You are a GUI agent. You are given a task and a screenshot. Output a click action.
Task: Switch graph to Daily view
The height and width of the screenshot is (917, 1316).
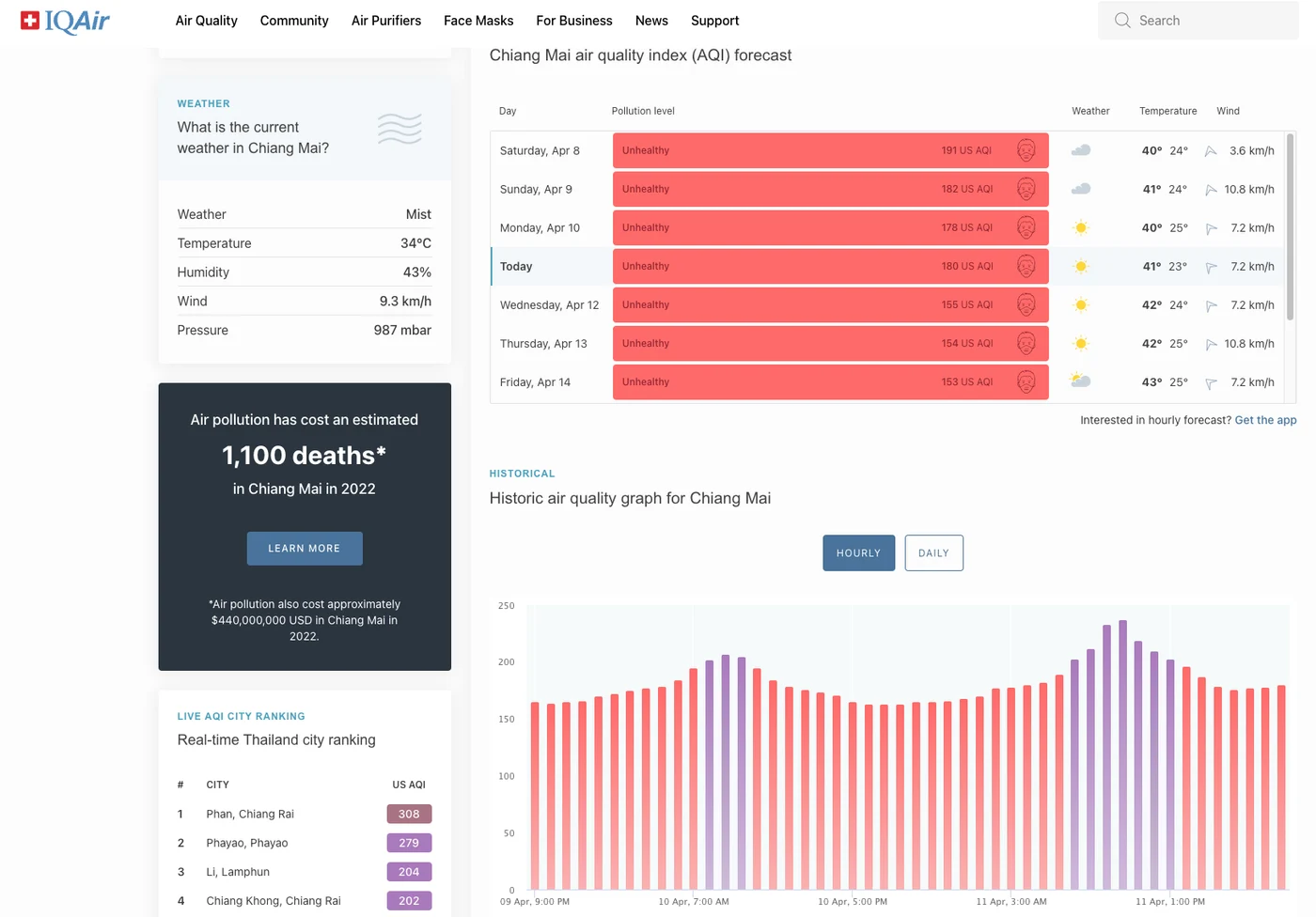click(x=933, y=553)
